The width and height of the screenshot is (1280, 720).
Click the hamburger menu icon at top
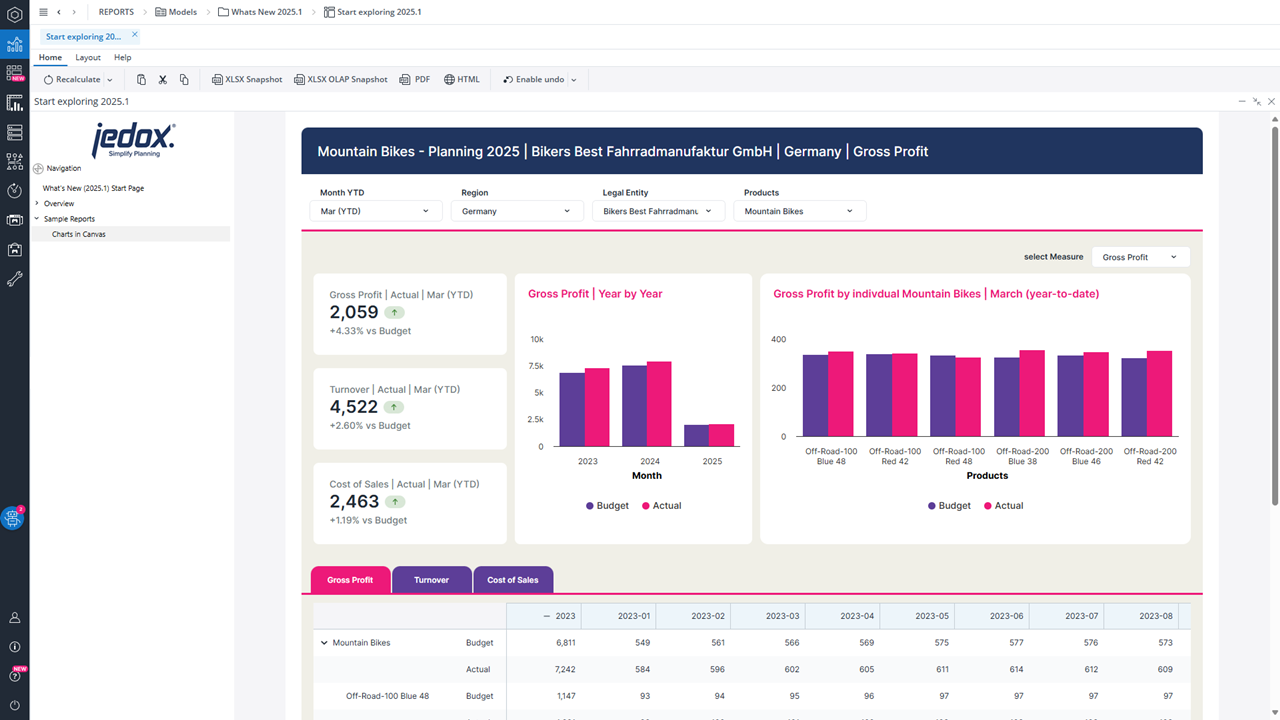click(43, 12)
